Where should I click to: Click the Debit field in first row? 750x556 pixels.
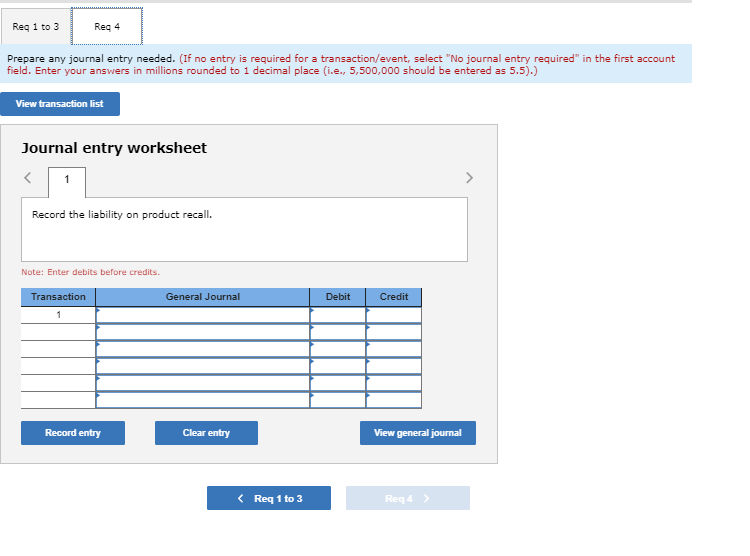tap(338, 315)
